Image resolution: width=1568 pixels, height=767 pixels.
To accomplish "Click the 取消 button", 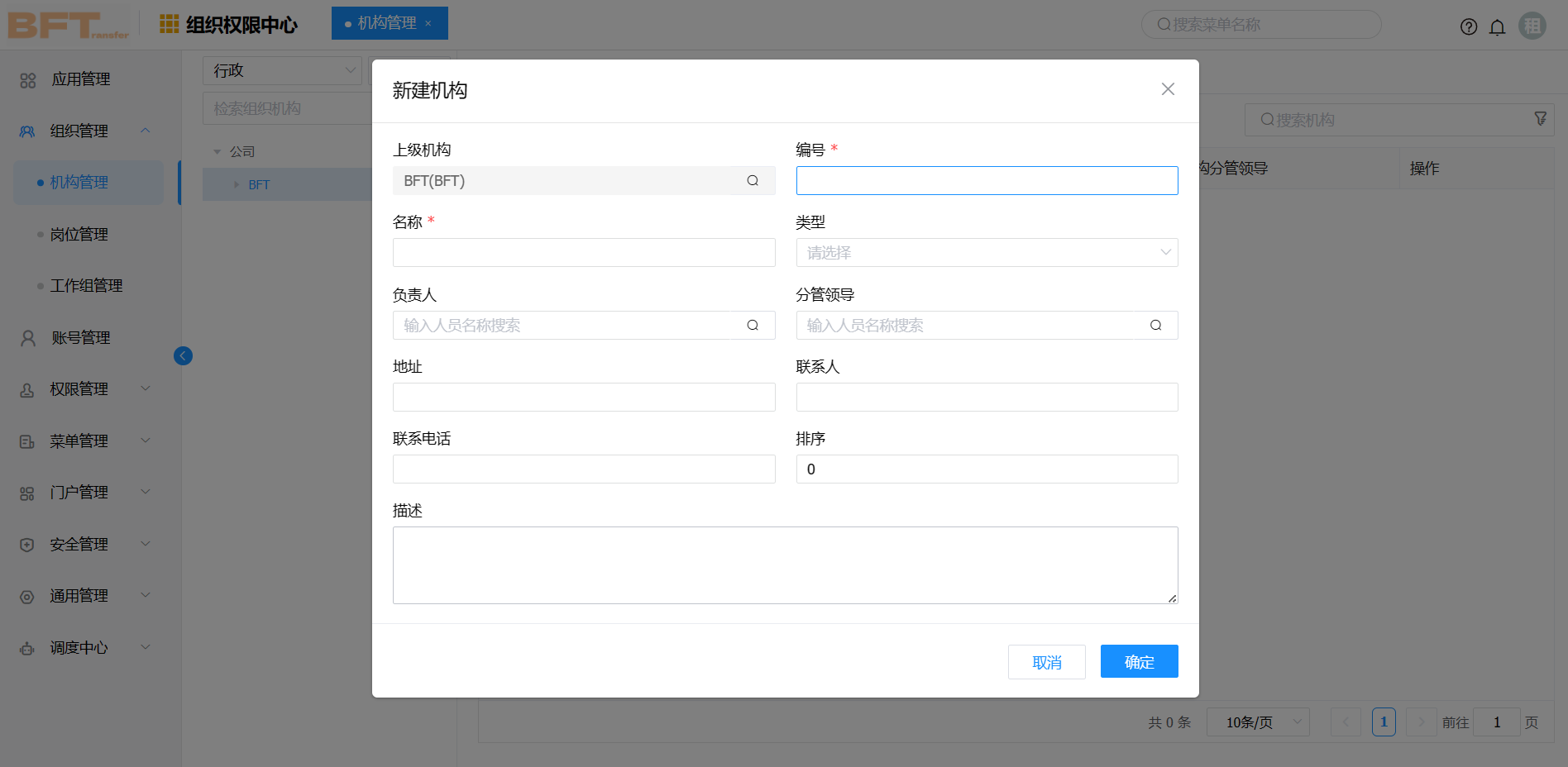I will click(x=1046, y=662).
